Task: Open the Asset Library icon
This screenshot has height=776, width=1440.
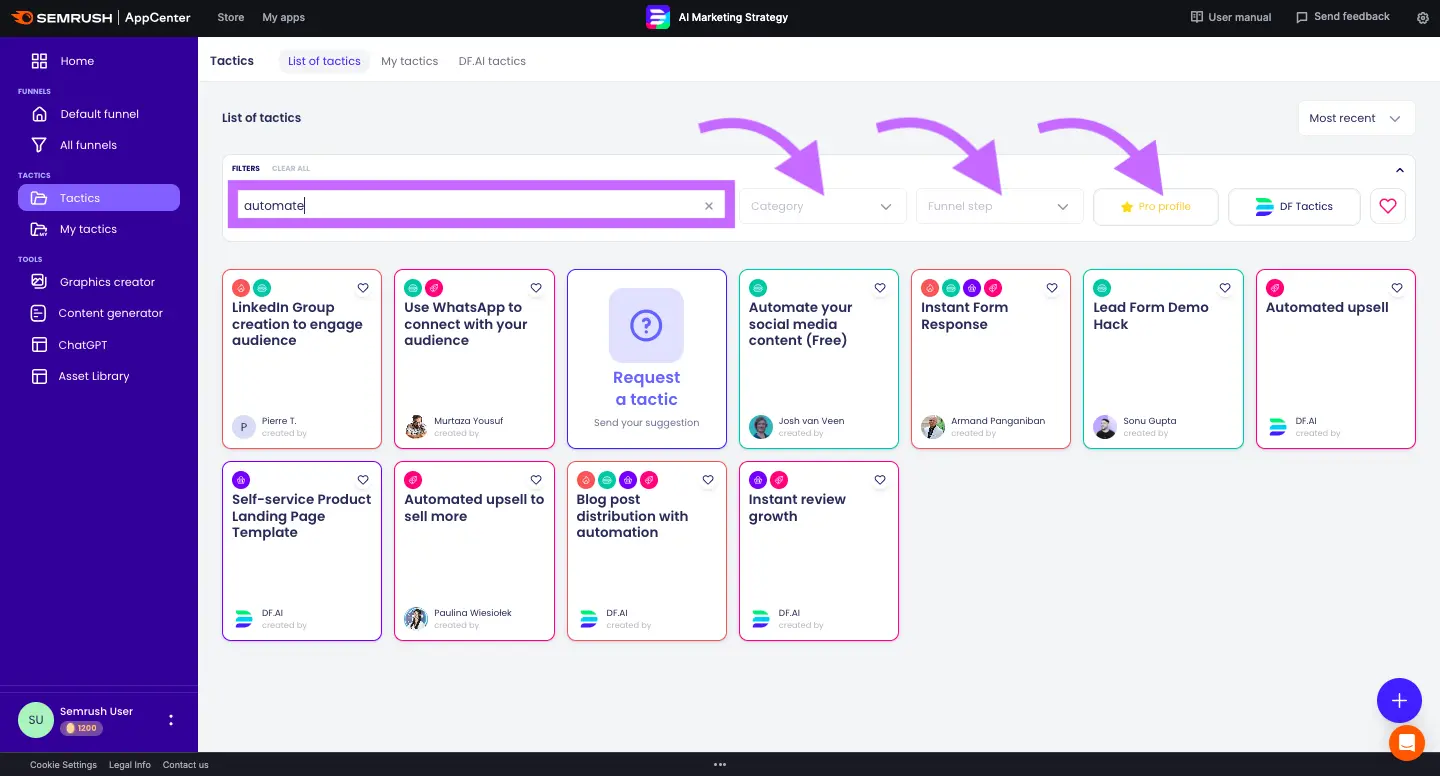Action: click(39, 376)
